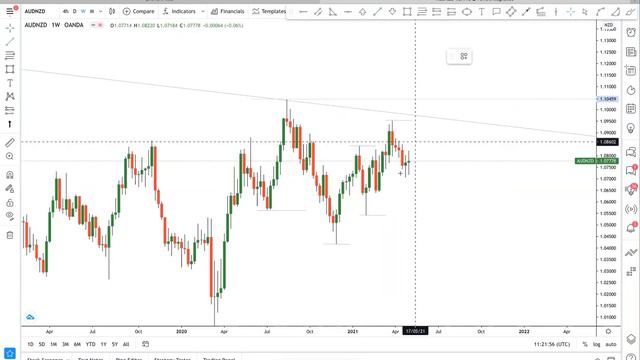
Task: Toggle percent scale mode
Action: click(585, 344)
